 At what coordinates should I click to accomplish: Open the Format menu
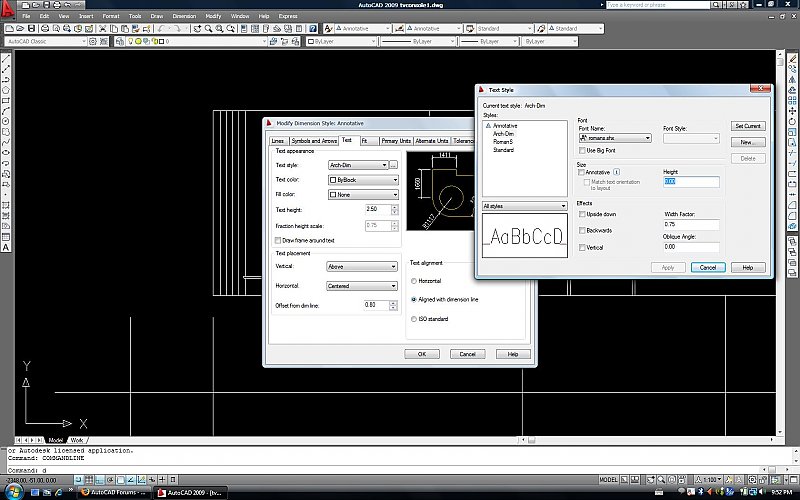[111, 16]
